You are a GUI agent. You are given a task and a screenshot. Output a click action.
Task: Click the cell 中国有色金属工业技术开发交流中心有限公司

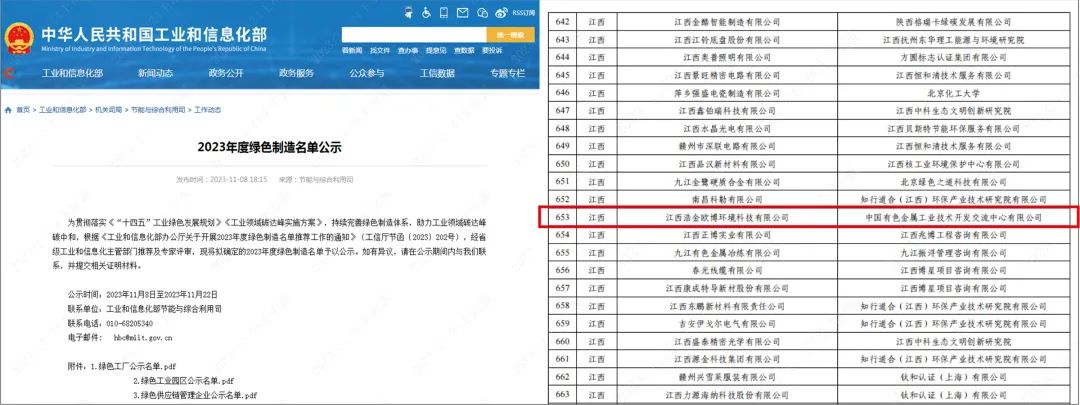953,218
